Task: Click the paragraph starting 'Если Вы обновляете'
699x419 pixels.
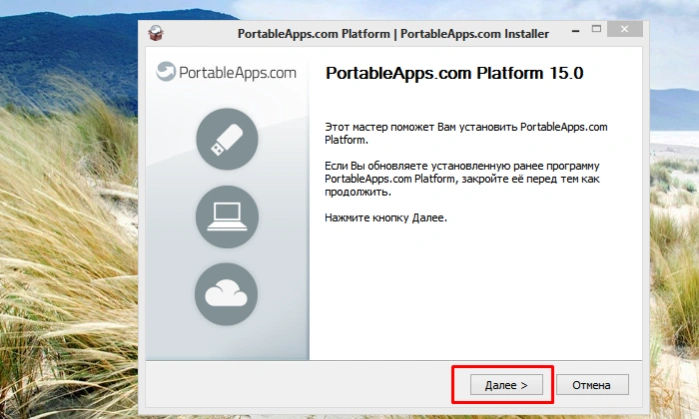Action: coord(462,179)
